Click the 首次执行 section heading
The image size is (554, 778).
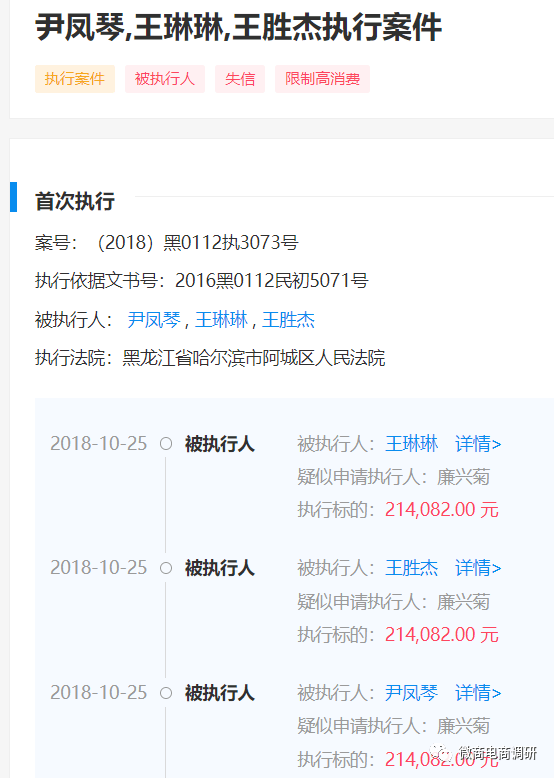(75, 201)
